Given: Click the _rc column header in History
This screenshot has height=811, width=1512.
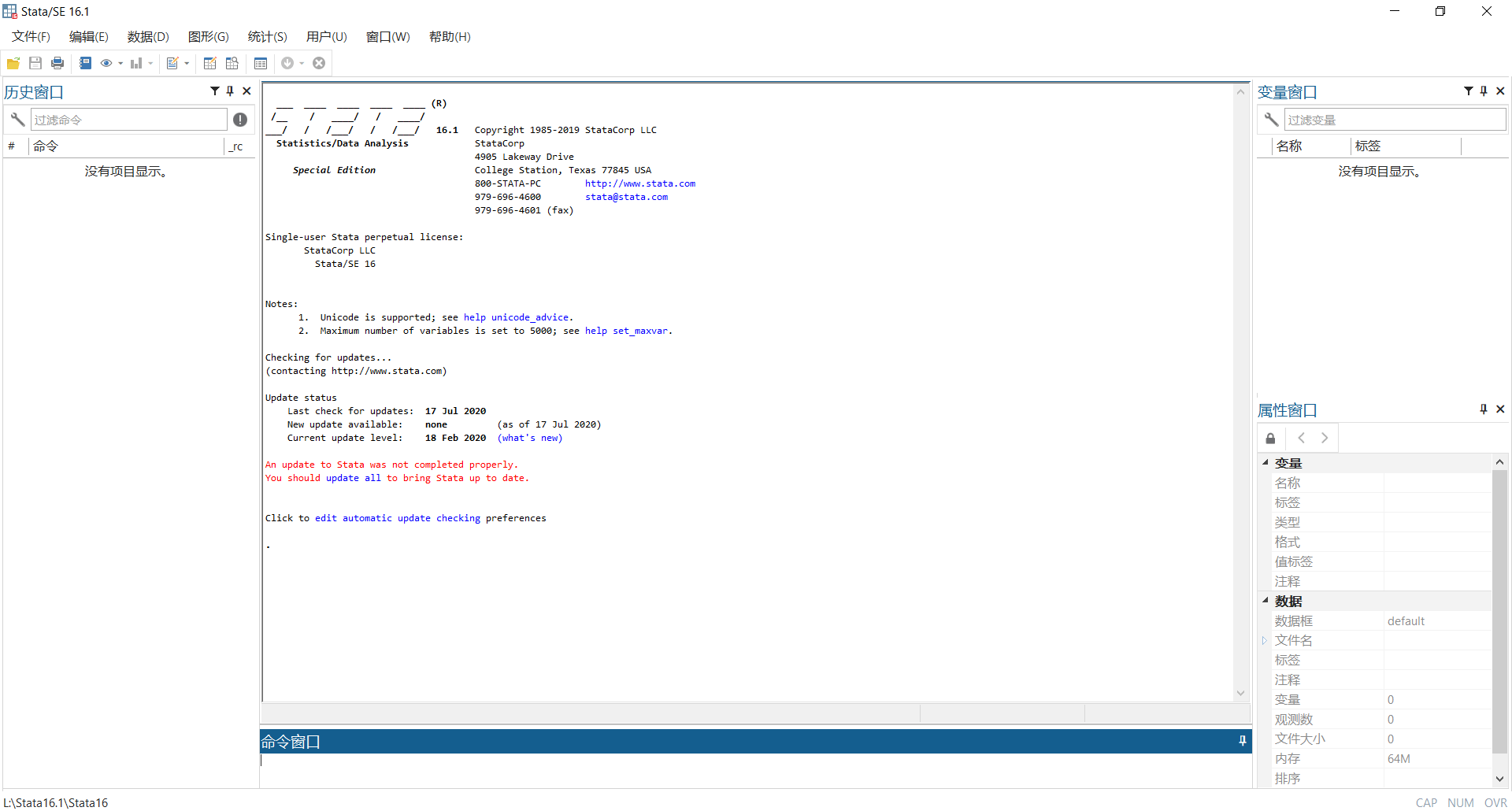Looking at the screenshot, I should tap(239, 146).
